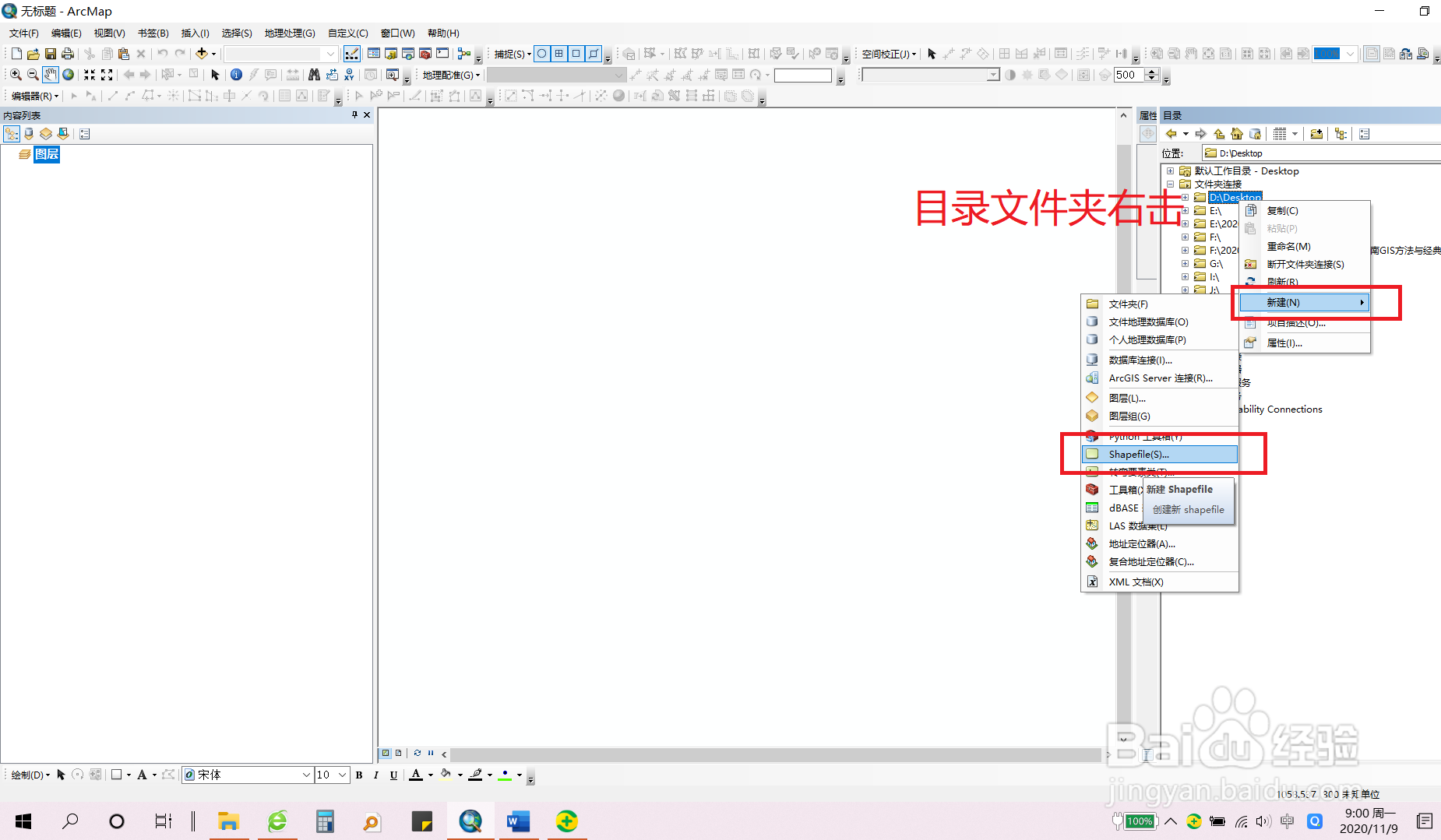Enable point snapping on the 捕捉 toolbar
The image size is (1441, 840).
pos(541,53)
